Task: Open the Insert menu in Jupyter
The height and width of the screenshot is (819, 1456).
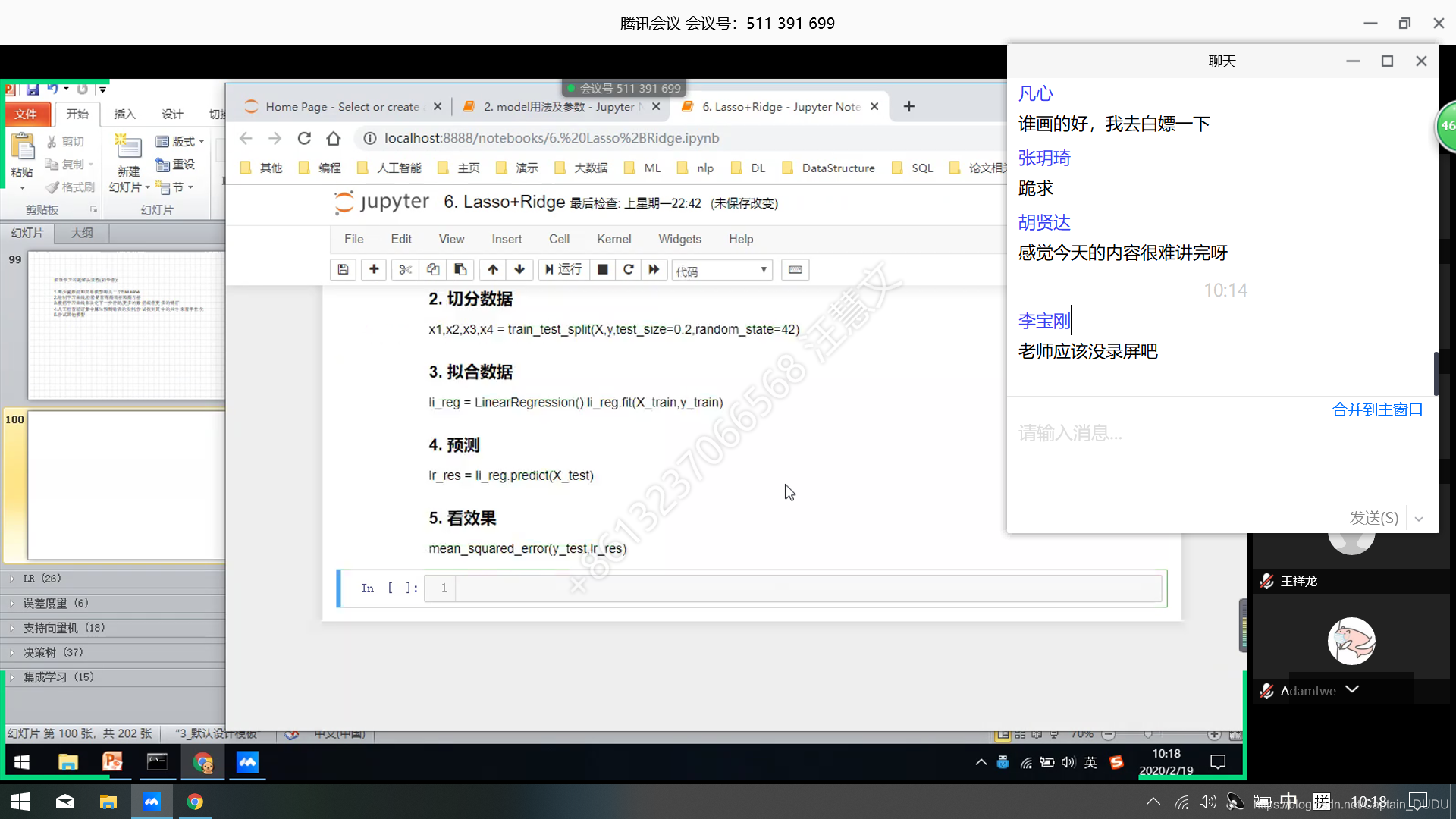Action: (x=507, y=239)
